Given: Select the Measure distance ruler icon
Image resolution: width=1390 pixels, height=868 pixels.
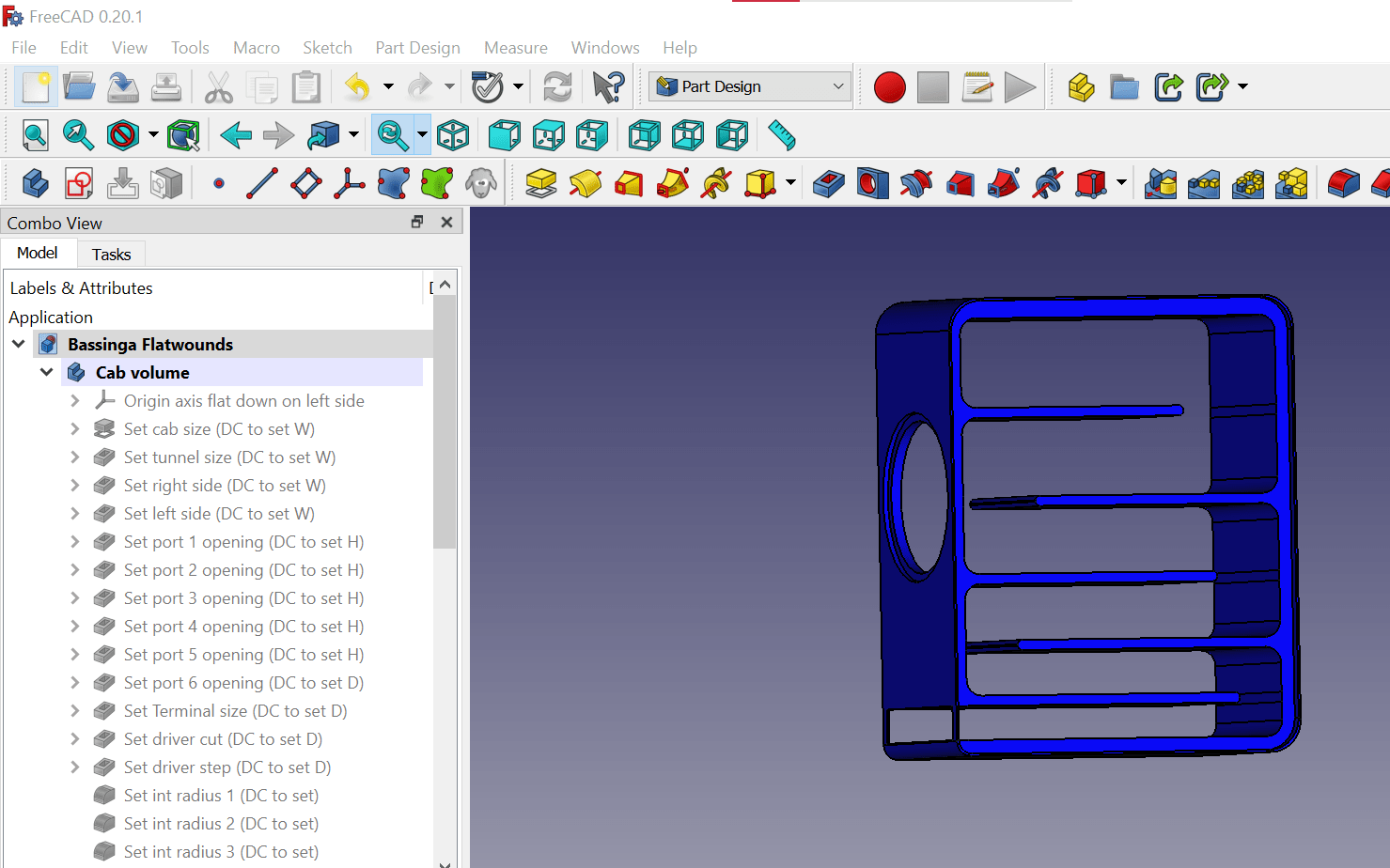Looking at the screenshot, I should click(x=782, y=135).
